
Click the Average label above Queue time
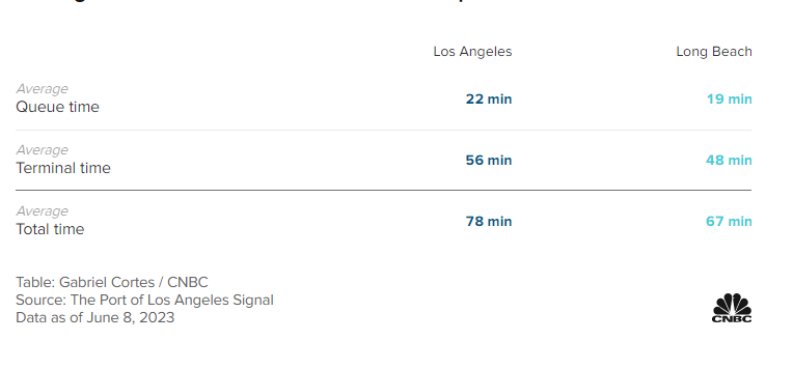(42, 89)
